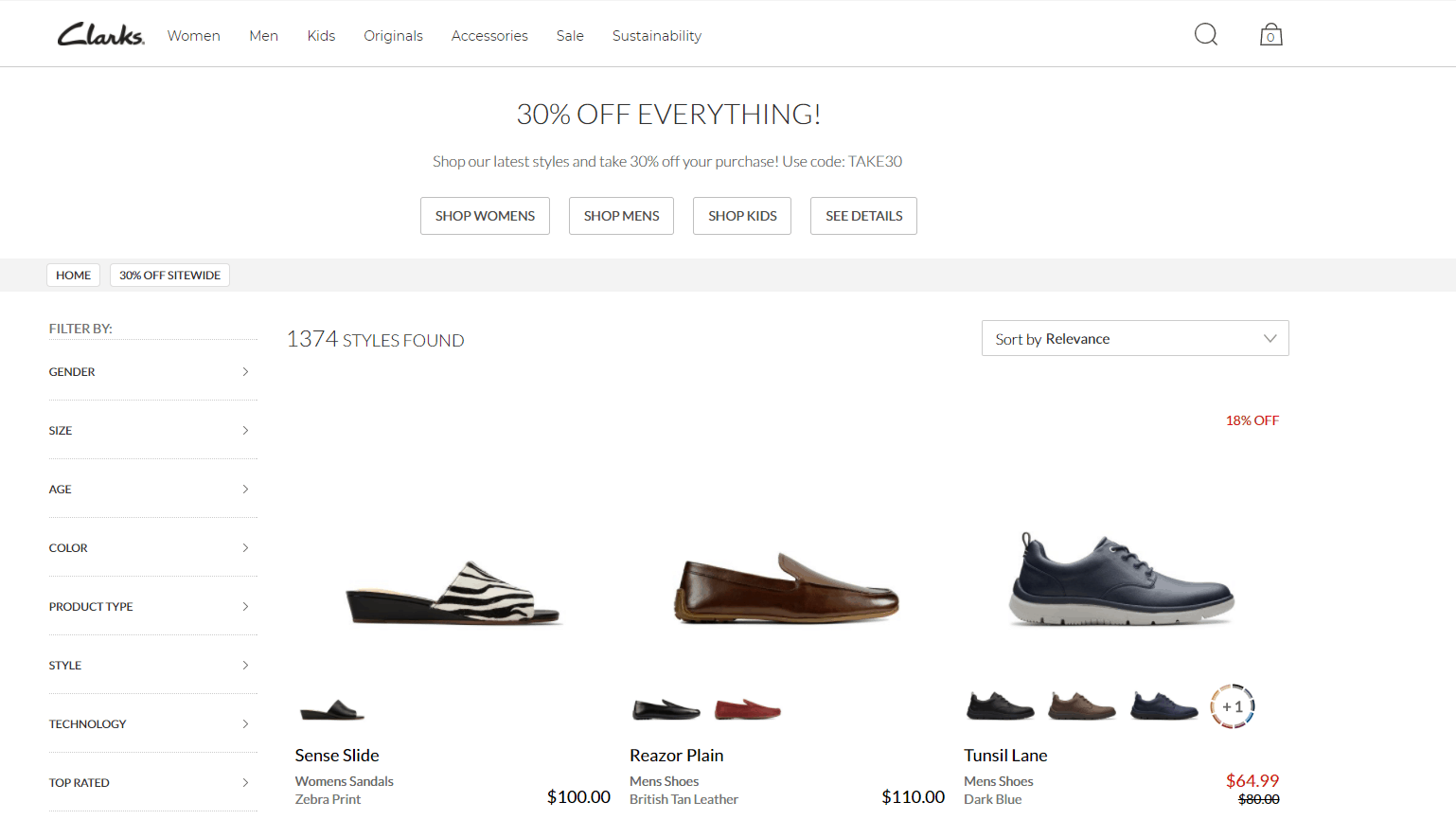
Task: Expand the COLOR filter
Action: click(152, 548)
